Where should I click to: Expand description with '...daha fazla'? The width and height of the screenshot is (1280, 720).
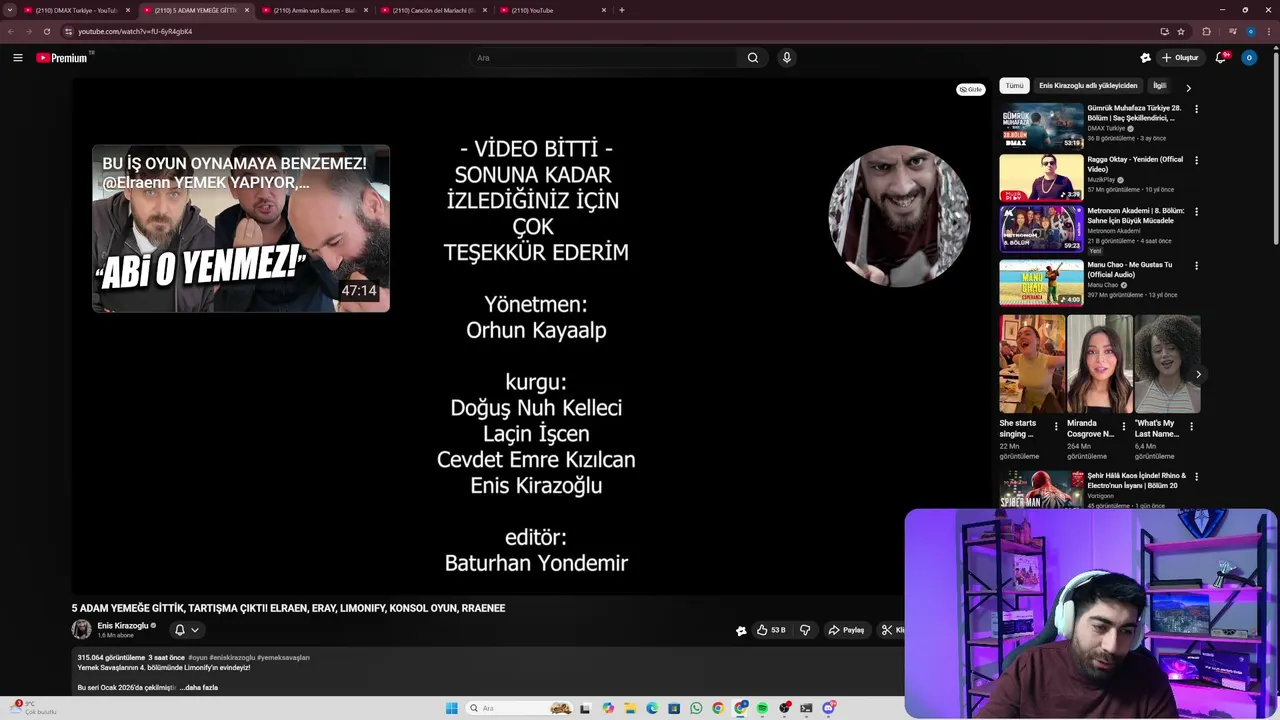click(199, 688)
